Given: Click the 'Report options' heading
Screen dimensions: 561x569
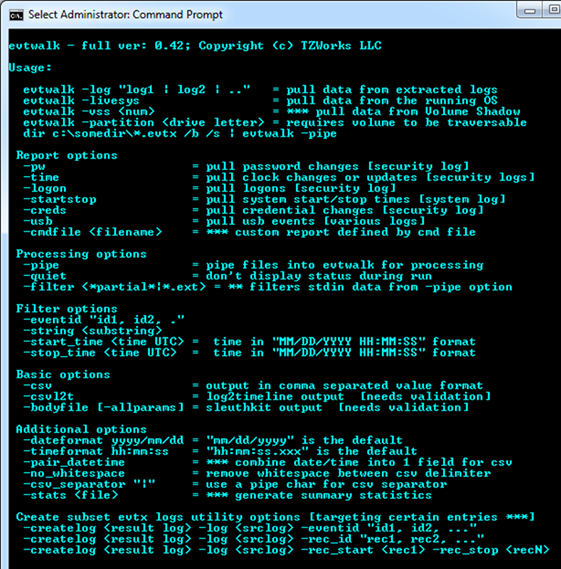Looking at the screenshot, I should coord(67,155).
